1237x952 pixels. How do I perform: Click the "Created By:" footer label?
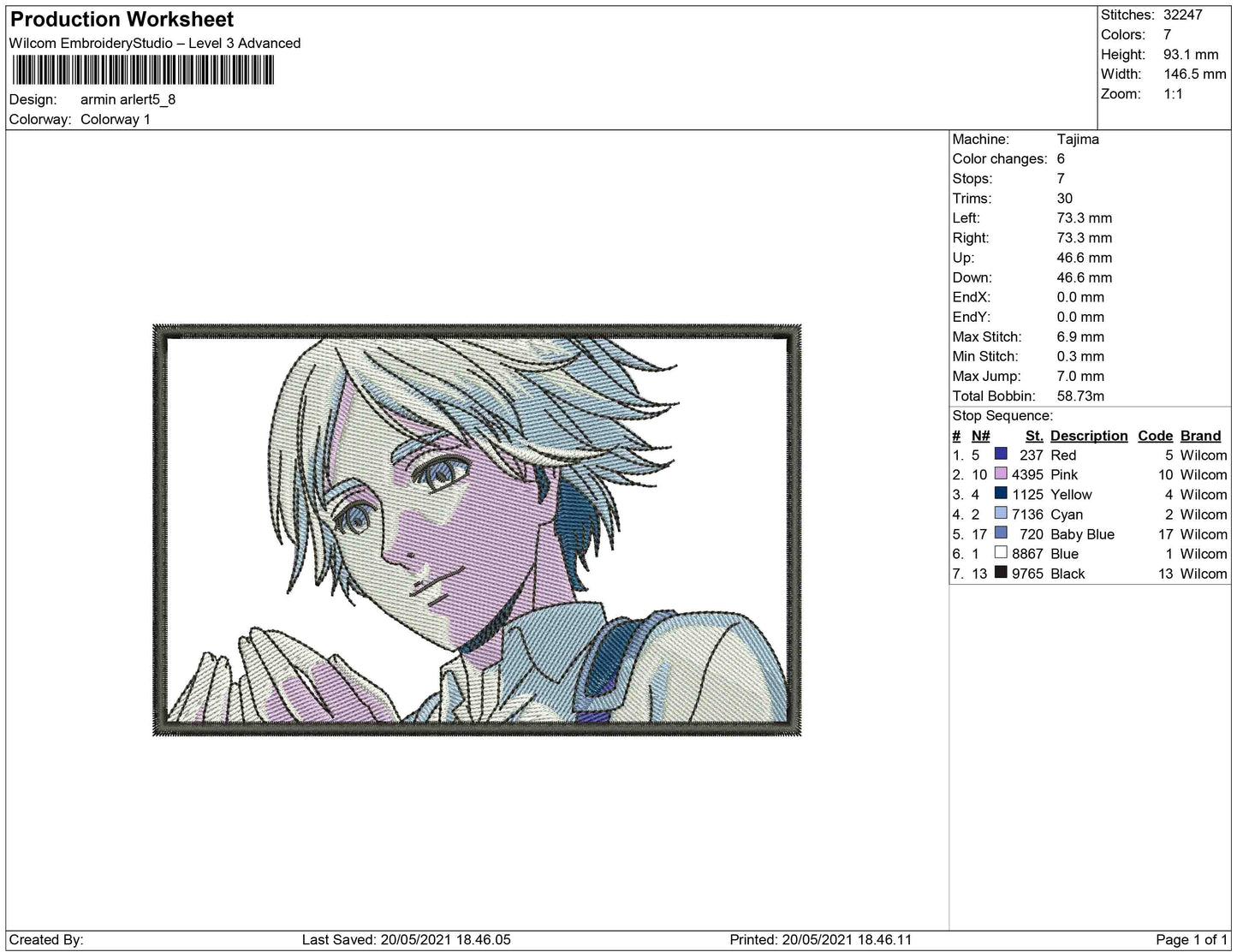(46, 939)
